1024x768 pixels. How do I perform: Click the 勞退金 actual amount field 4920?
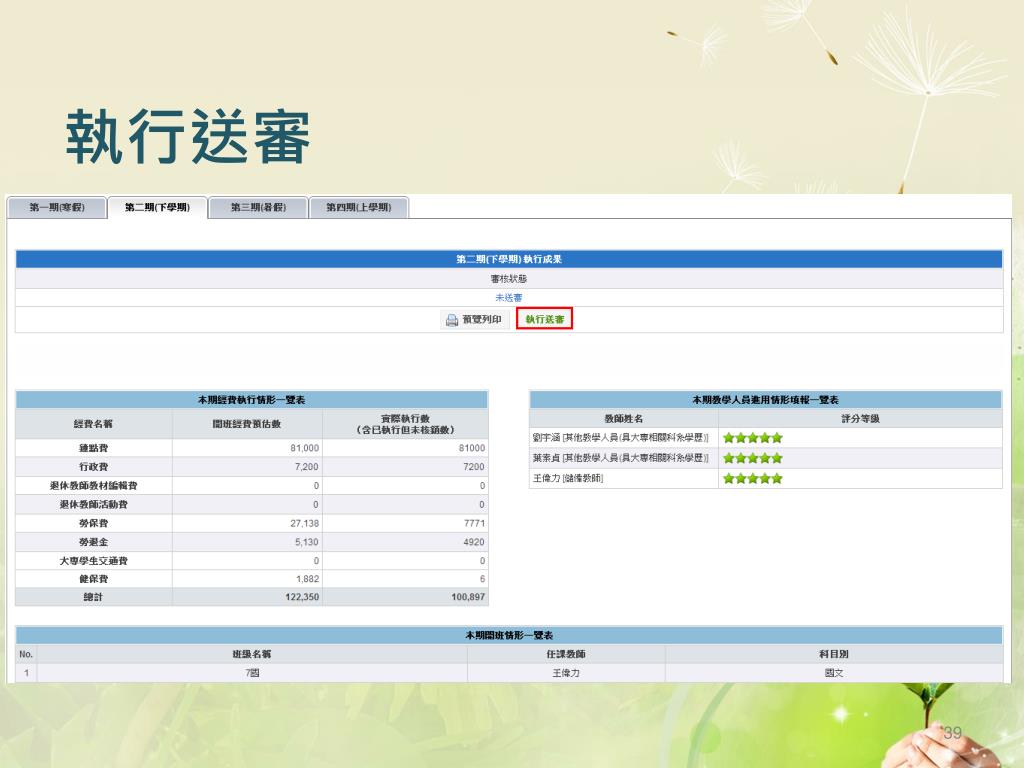[x=405, y=542]
